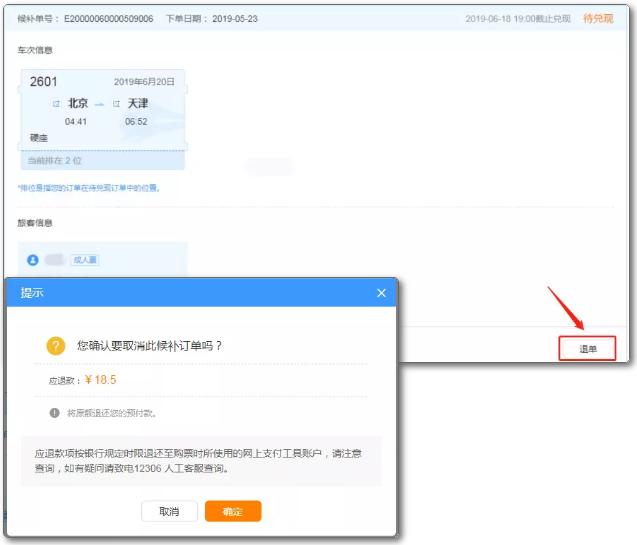Click the 待兑现 status label

[x=598, y=18]
